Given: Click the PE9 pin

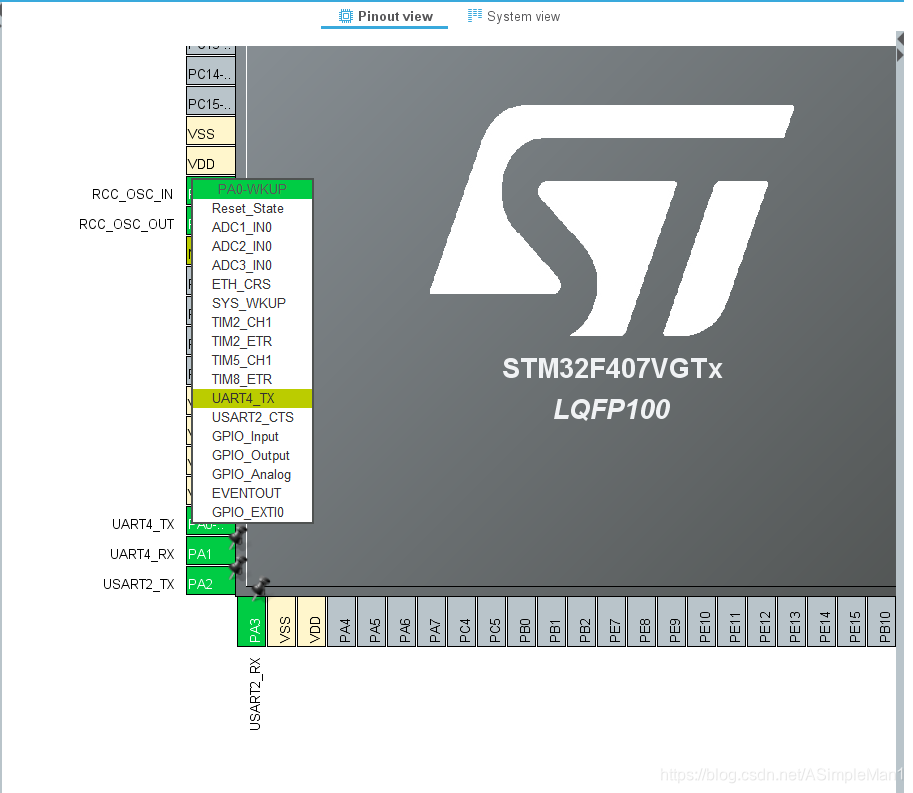Looking at the screenshot, I should tap(672, 622).
